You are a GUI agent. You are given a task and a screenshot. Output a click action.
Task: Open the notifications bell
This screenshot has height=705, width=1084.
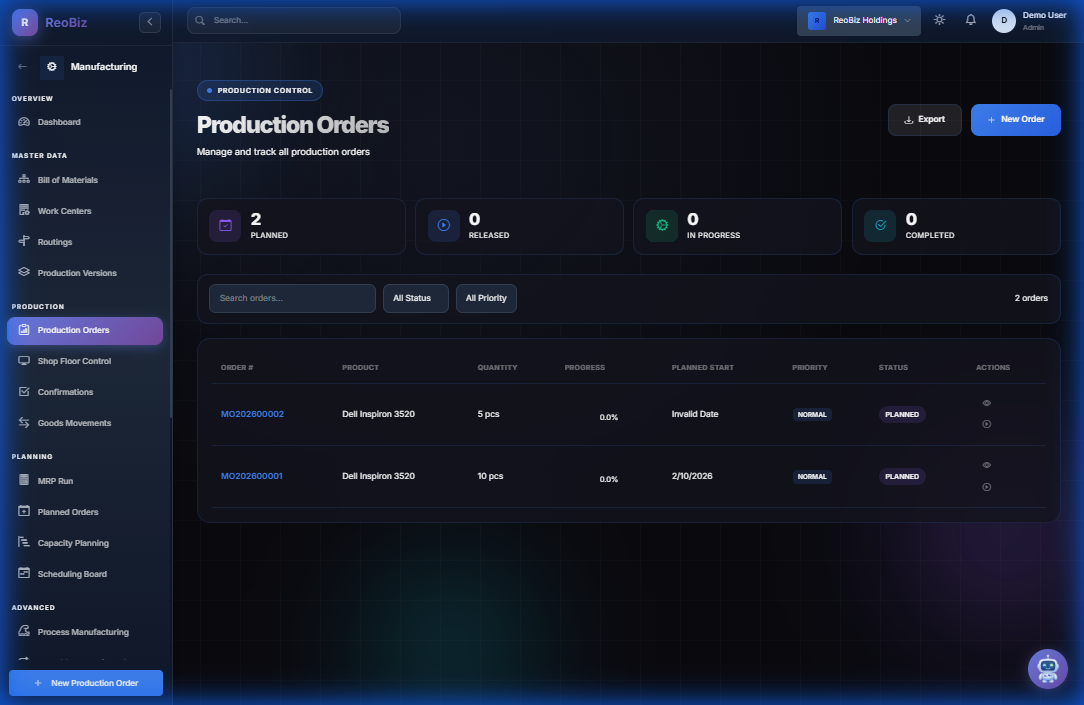tap(970, 18)
